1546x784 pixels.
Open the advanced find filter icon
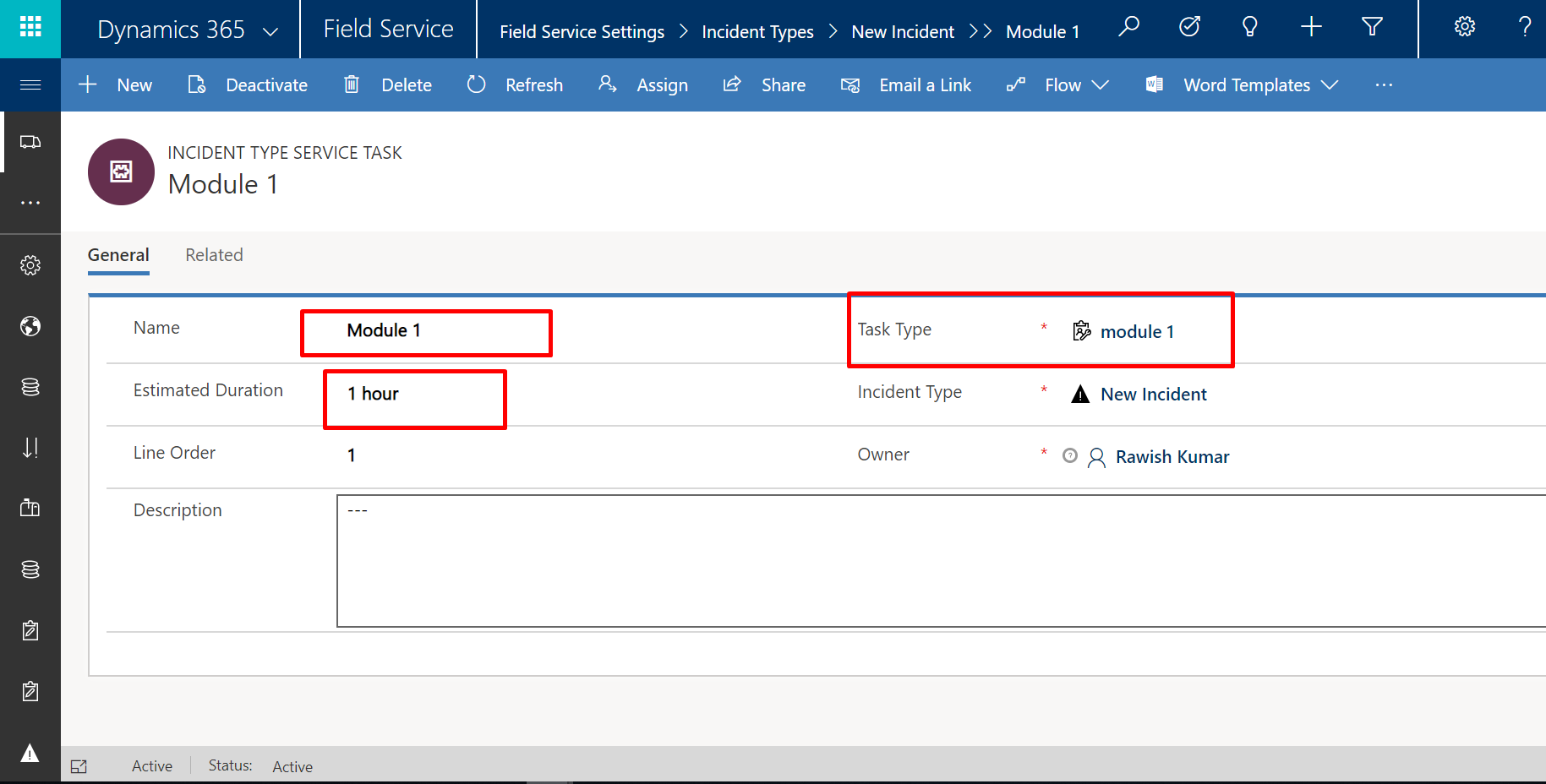pos(1372,28)
